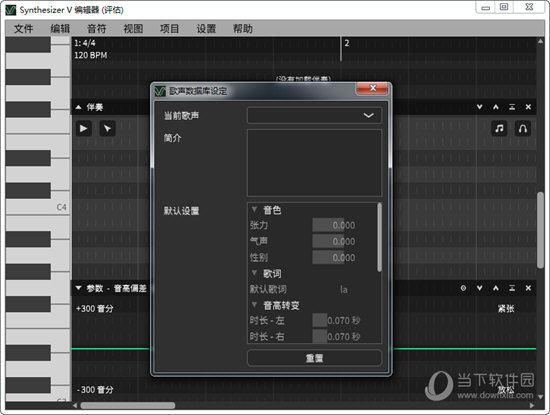Click maximize icon in 参数 panel header
This screenshot has width=550, height=415.
click(512, 288)
